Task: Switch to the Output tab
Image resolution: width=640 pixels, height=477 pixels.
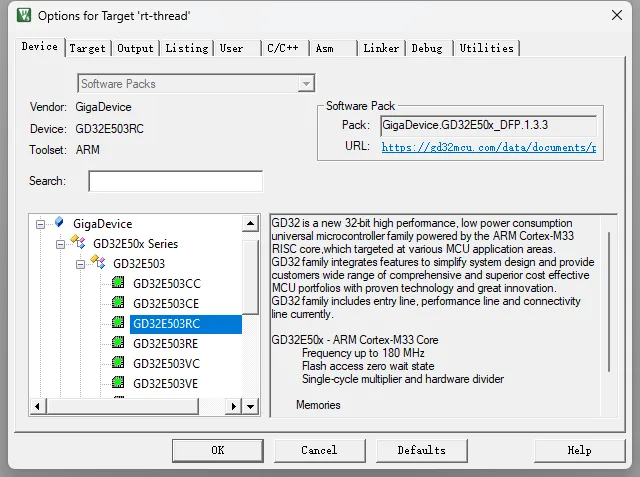Action: click(x=136, y=49)
